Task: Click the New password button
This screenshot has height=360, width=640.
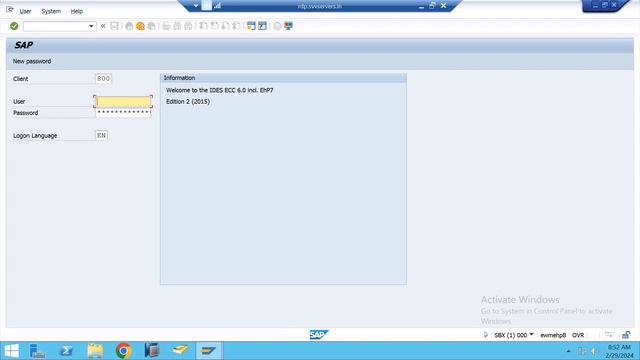Action: point(32,61)
